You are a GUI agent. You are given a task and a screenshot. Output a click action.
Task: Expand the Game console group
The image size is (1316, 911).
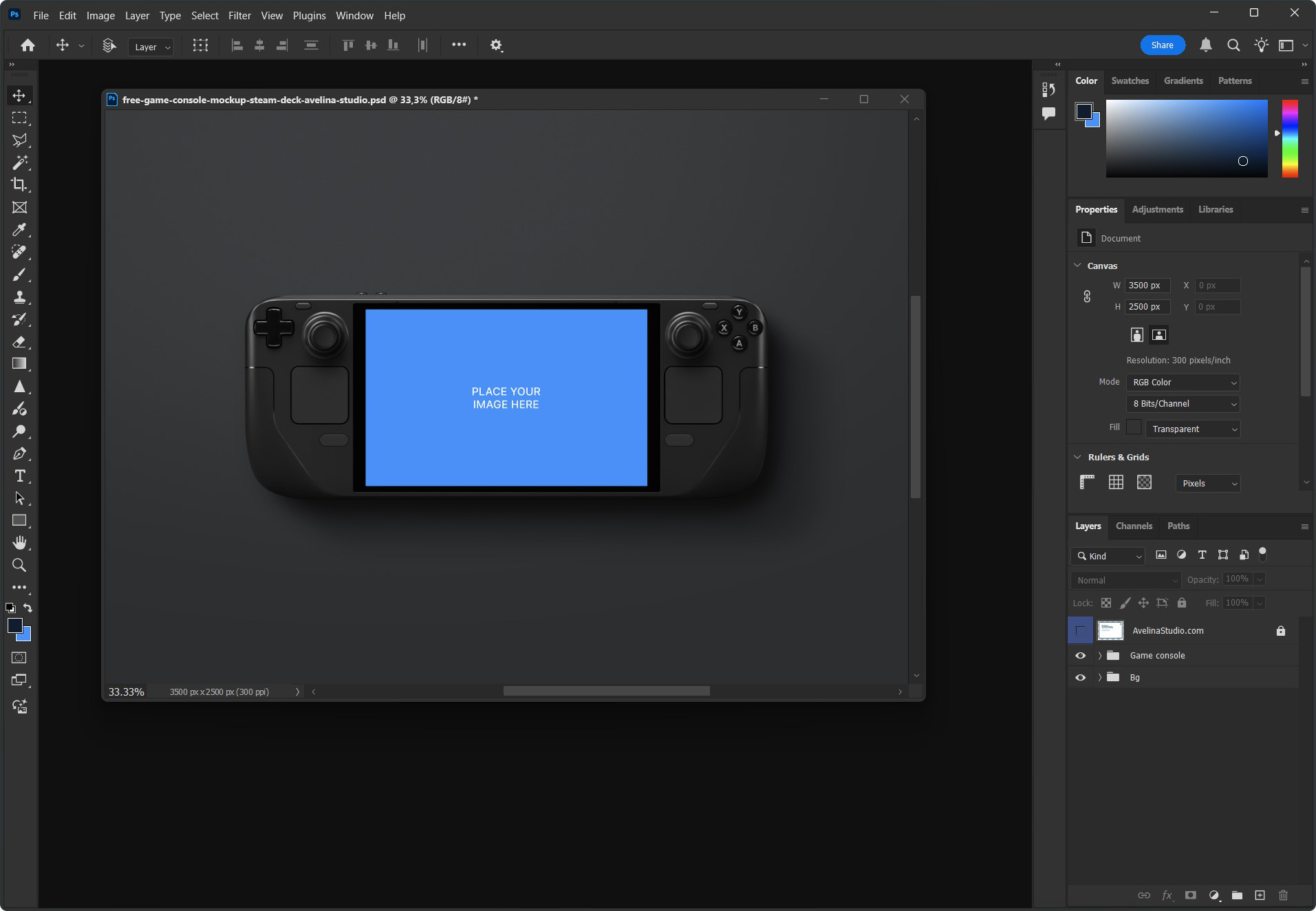pyautogui.click(x=1100, y=656)
